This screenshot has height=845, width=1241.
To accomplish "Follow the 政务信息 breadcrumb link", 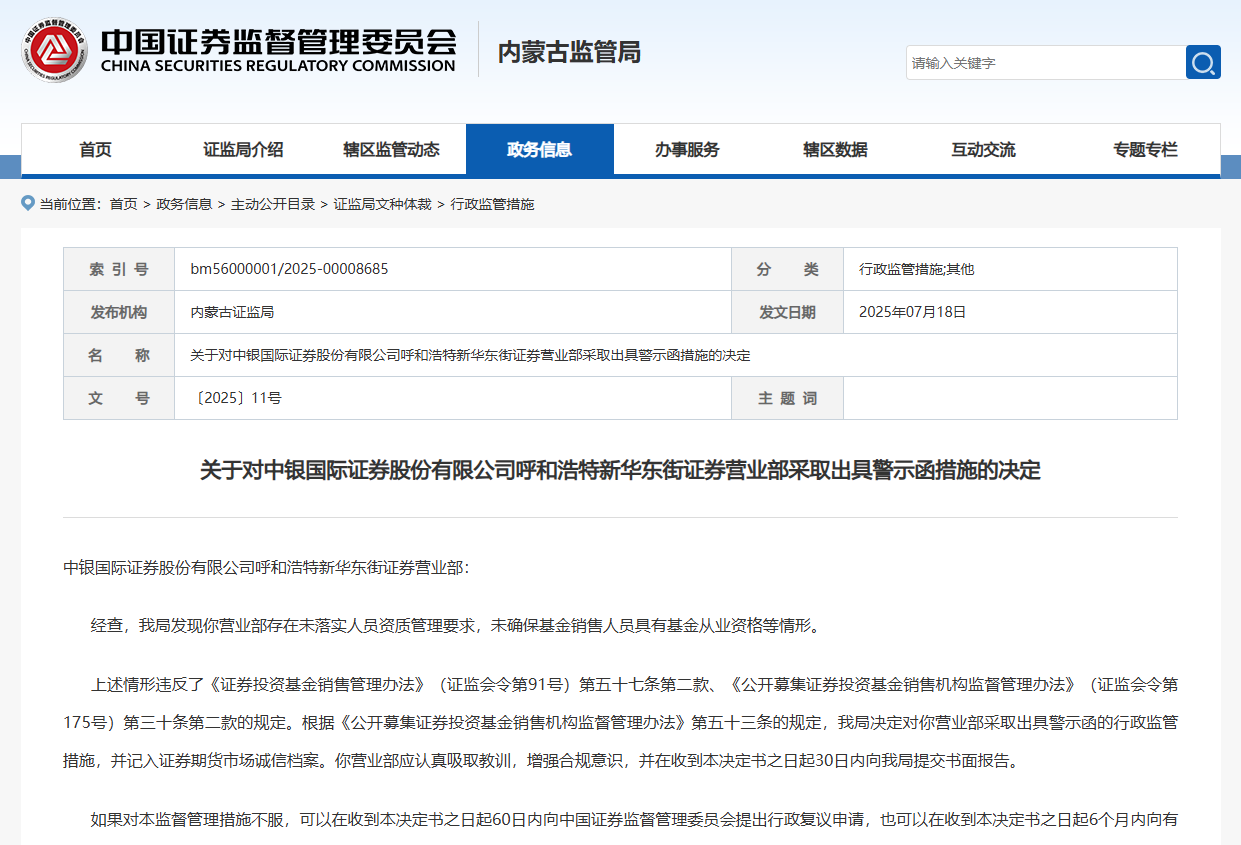I will tap(184, 204).
